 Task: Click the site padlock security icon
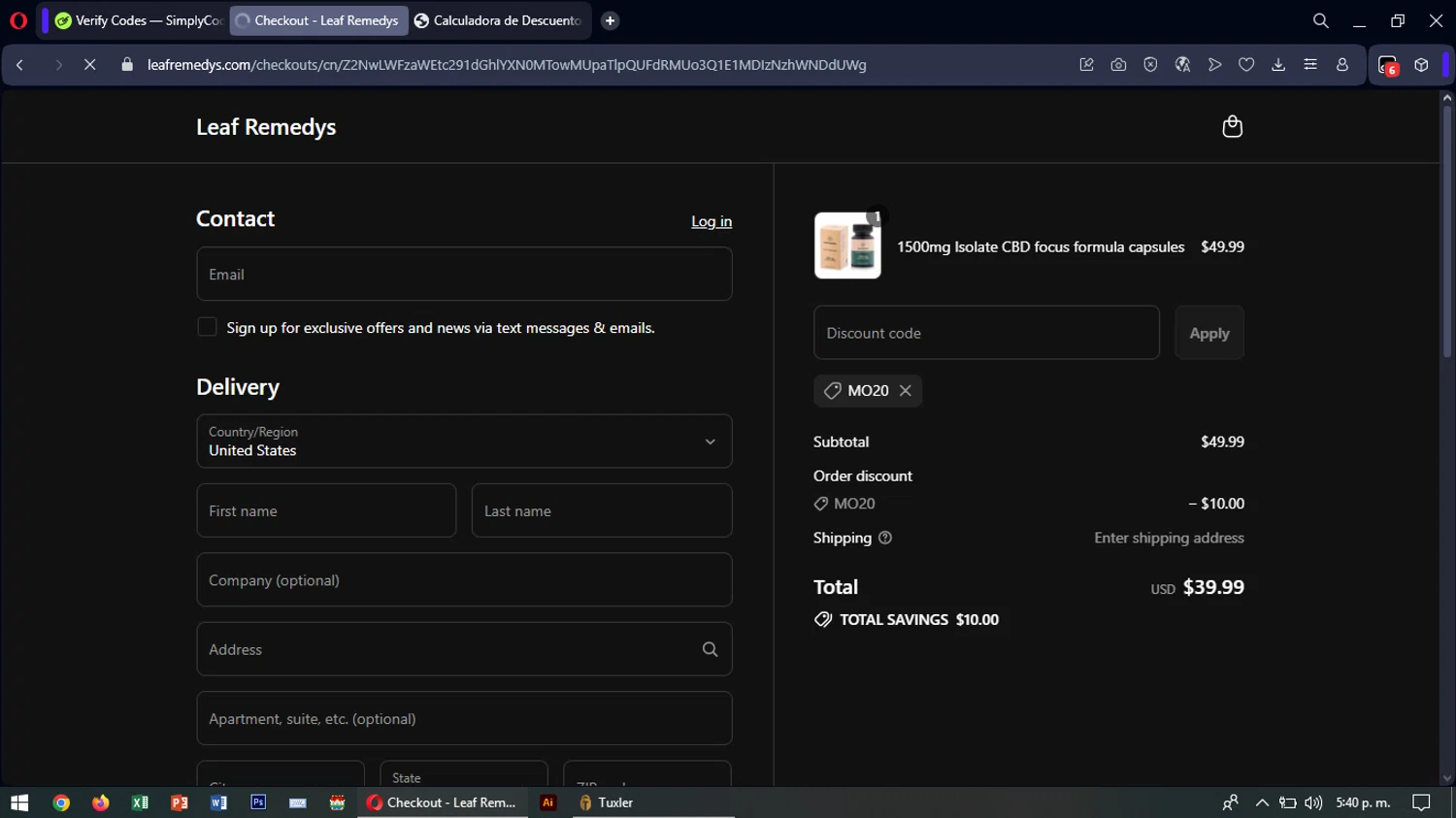coord(126,65)
